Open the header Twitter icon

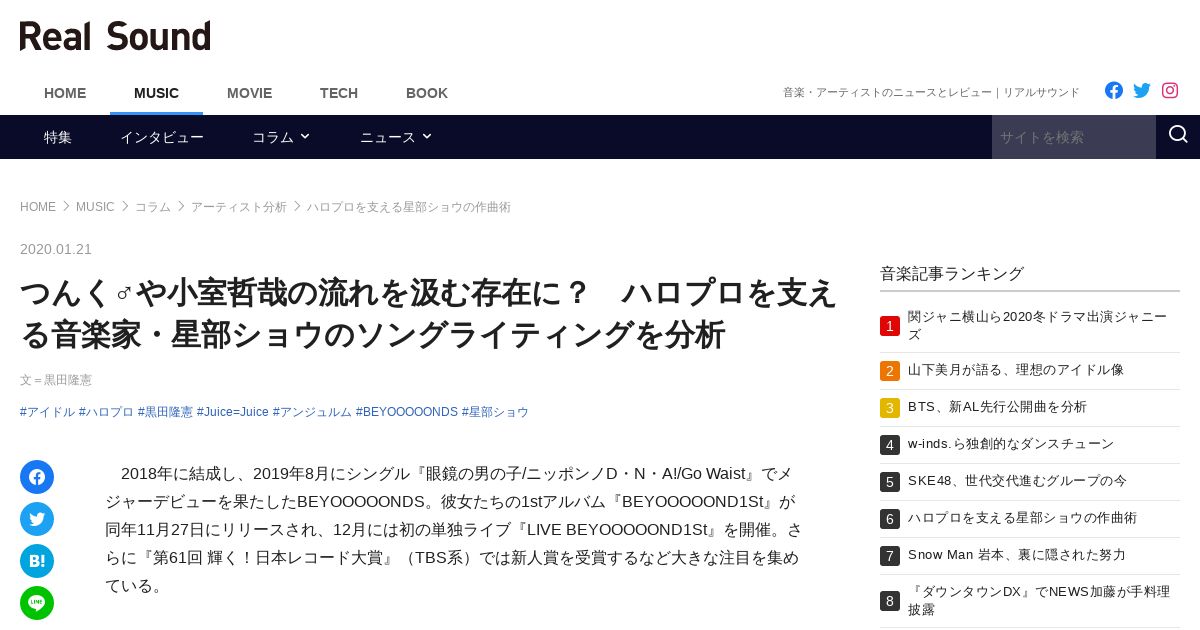coord(1142,90)
